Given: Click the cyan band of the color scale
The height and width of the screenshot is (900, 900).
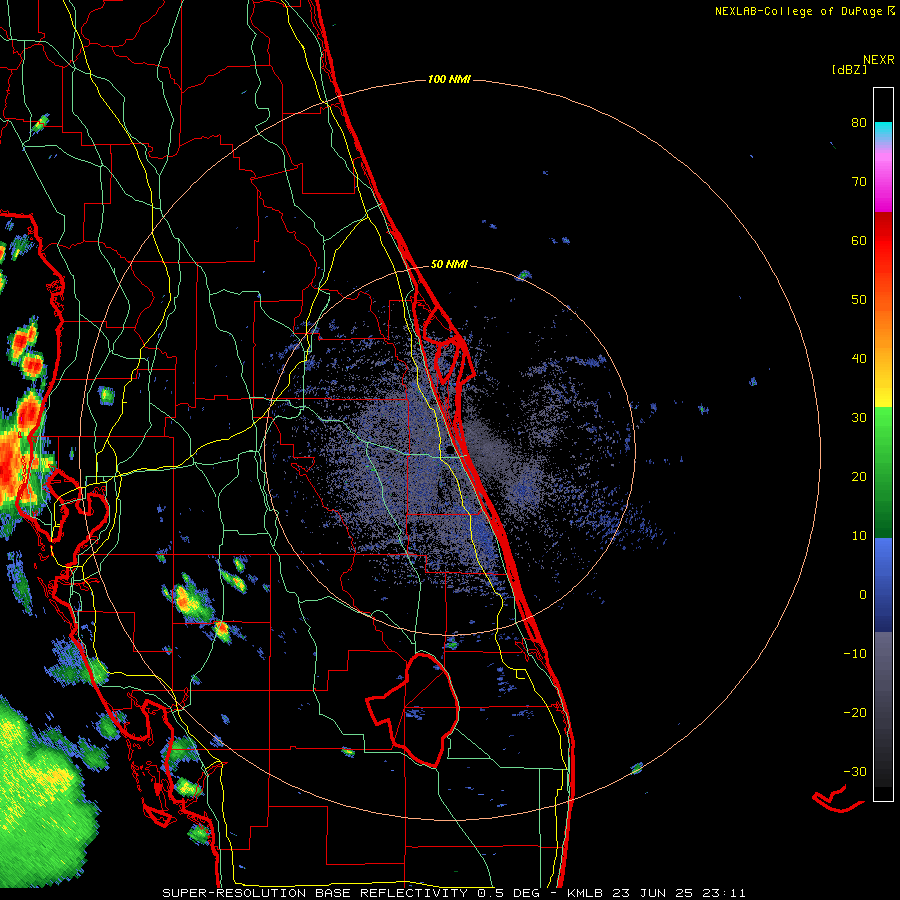Looking at the screenshot, I should coord(883,131).
